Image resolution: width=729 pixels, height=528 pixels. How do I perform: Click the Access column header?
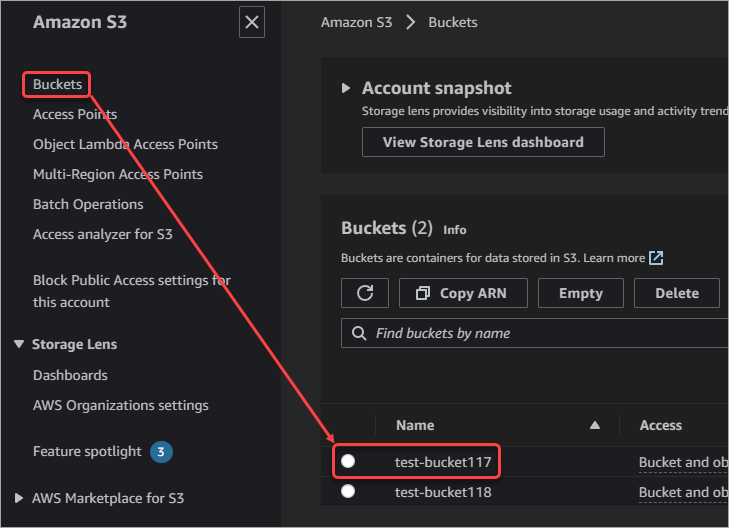(x=661, y=425)
